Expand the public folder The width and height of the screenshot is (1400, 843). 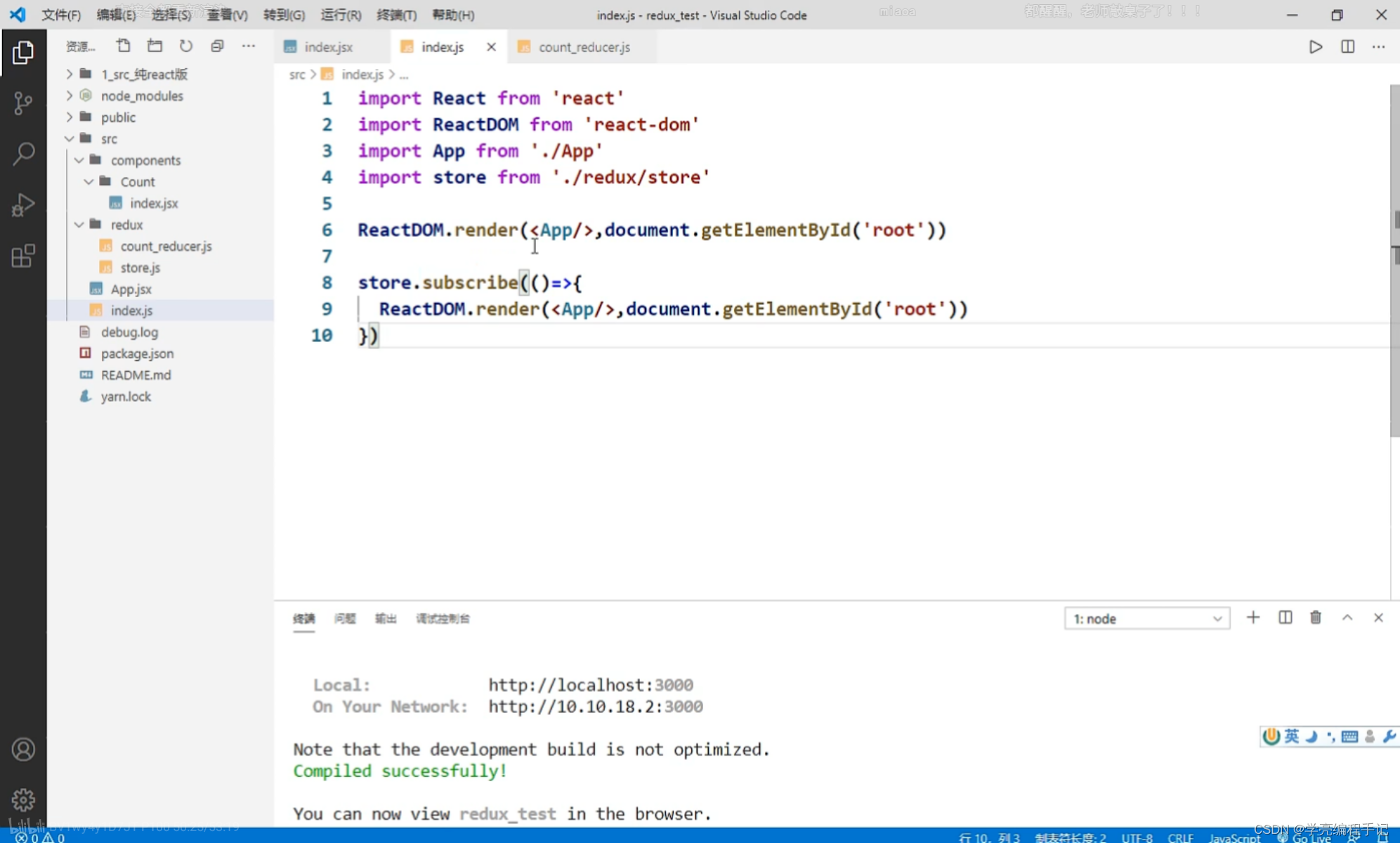tap(160, 117)
